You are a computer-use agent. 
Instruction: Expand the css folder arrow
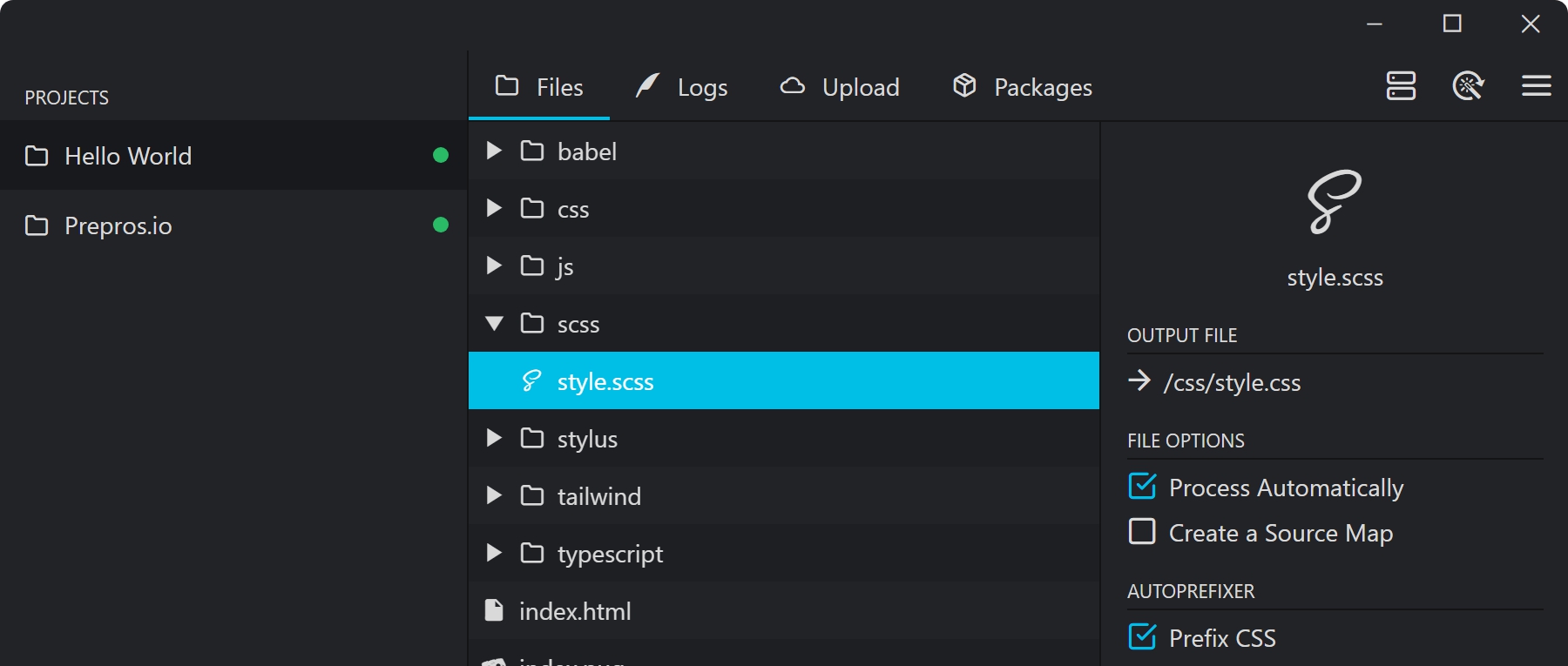[494, 208]
